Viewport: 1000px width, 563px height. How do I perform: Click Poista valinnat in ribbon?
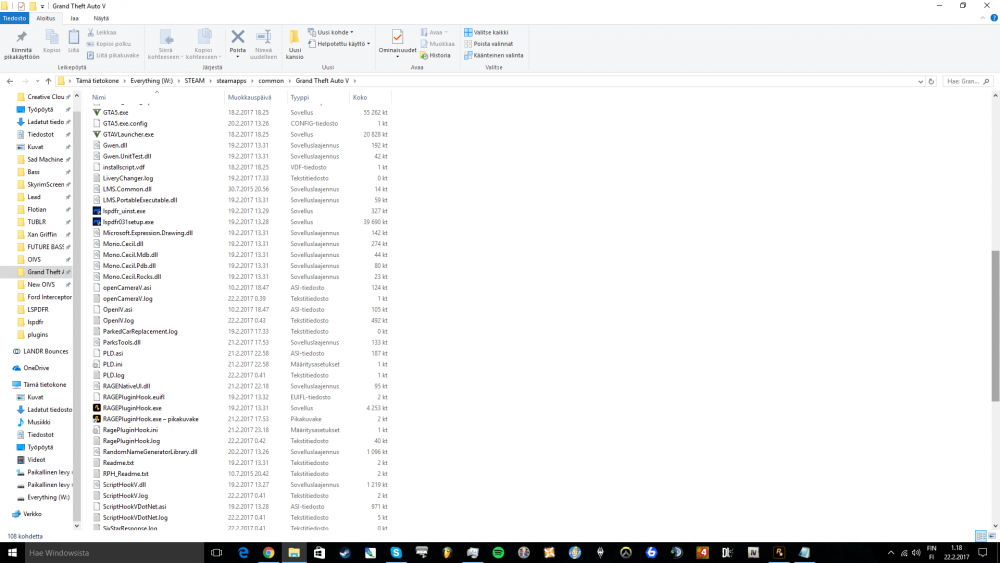coord(489,43)
